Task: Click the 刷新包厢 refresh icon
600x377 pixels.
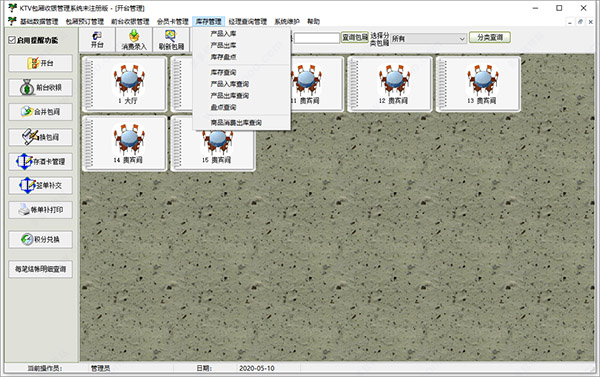Action: coord(171,39)
